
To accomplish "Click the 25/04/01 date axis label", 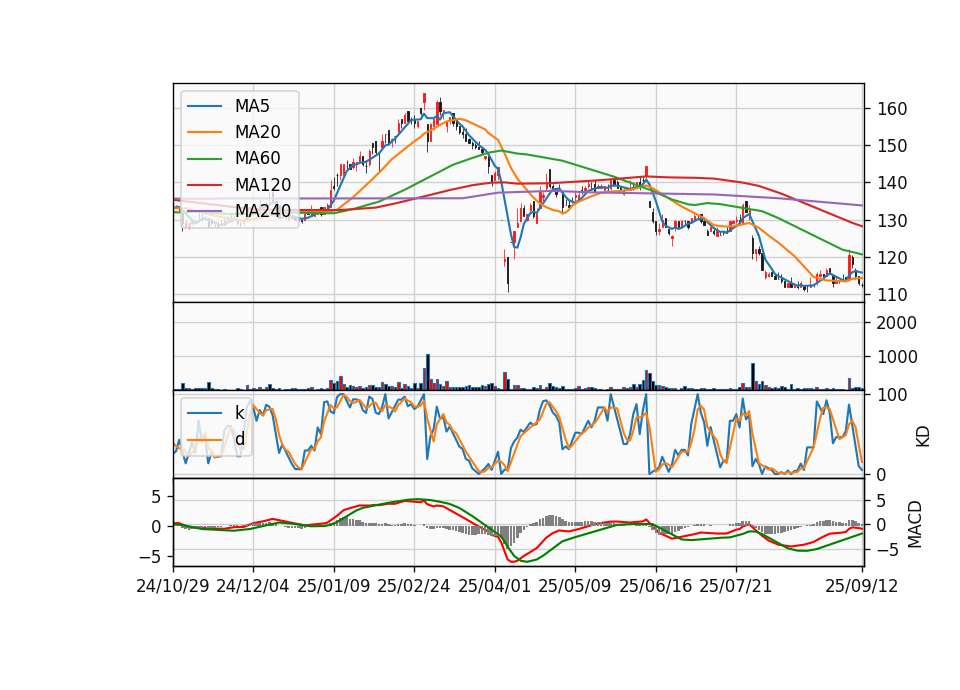I will pos(494,586).
